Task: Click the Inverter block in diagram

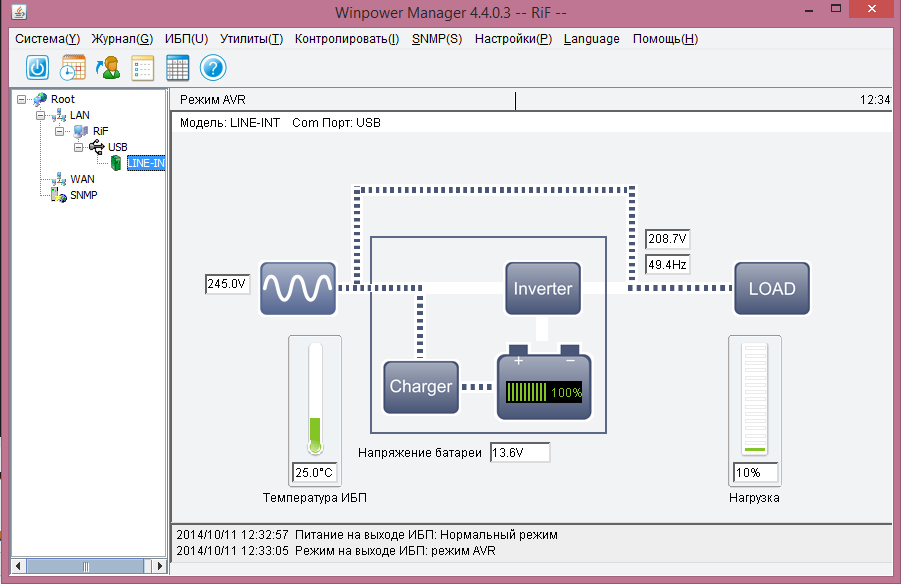Action: pos(543,289)
